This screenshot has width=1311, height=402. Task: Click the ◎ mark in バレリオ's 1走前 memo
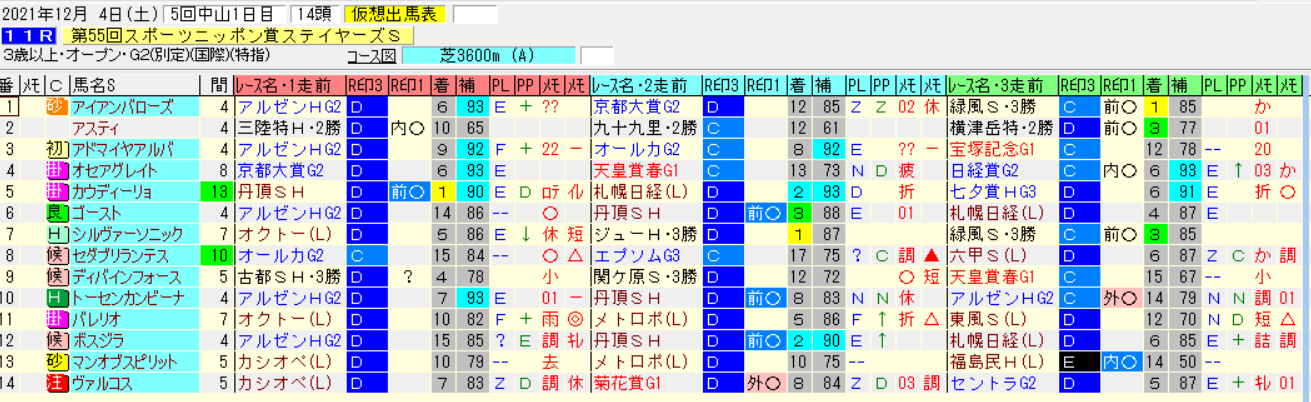[576, 318]
